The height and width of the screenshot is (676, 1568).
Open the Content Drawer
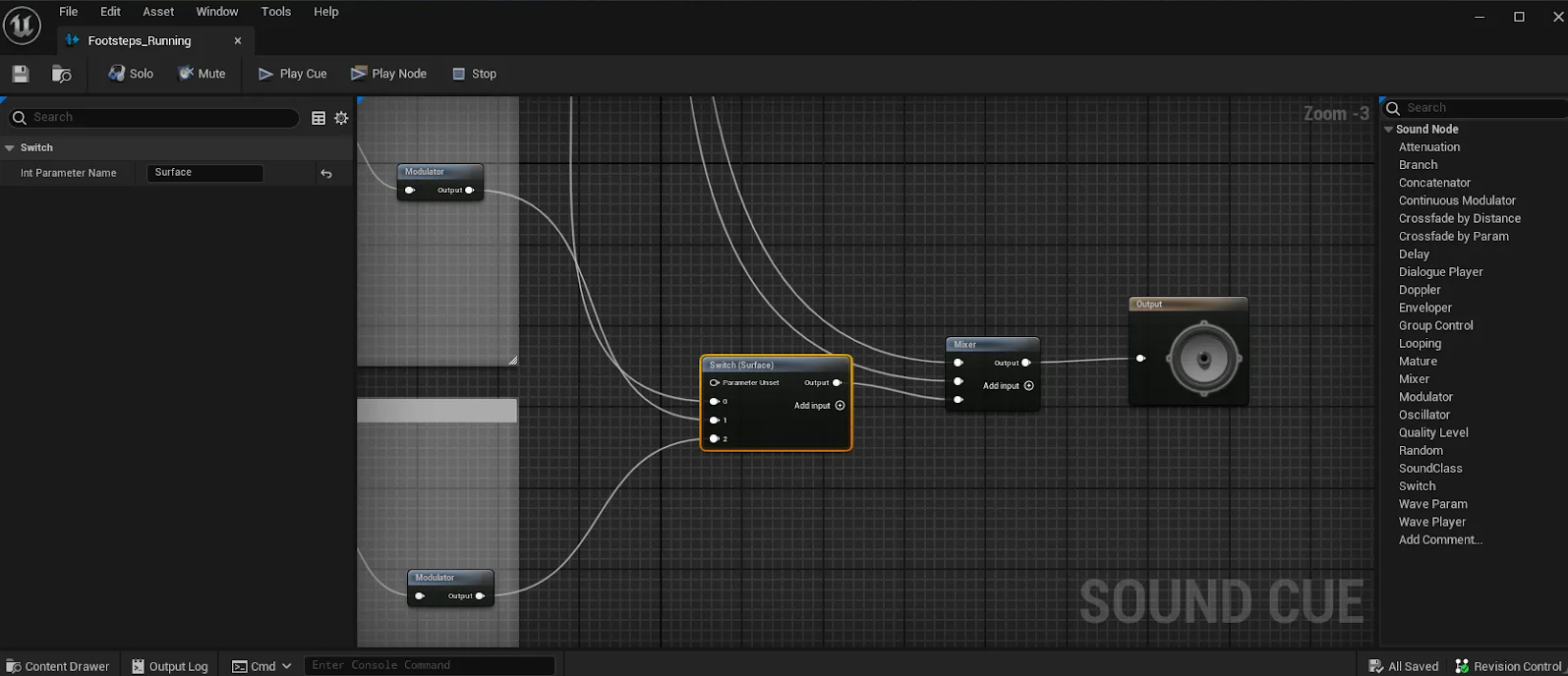click(x=58, y=666)
